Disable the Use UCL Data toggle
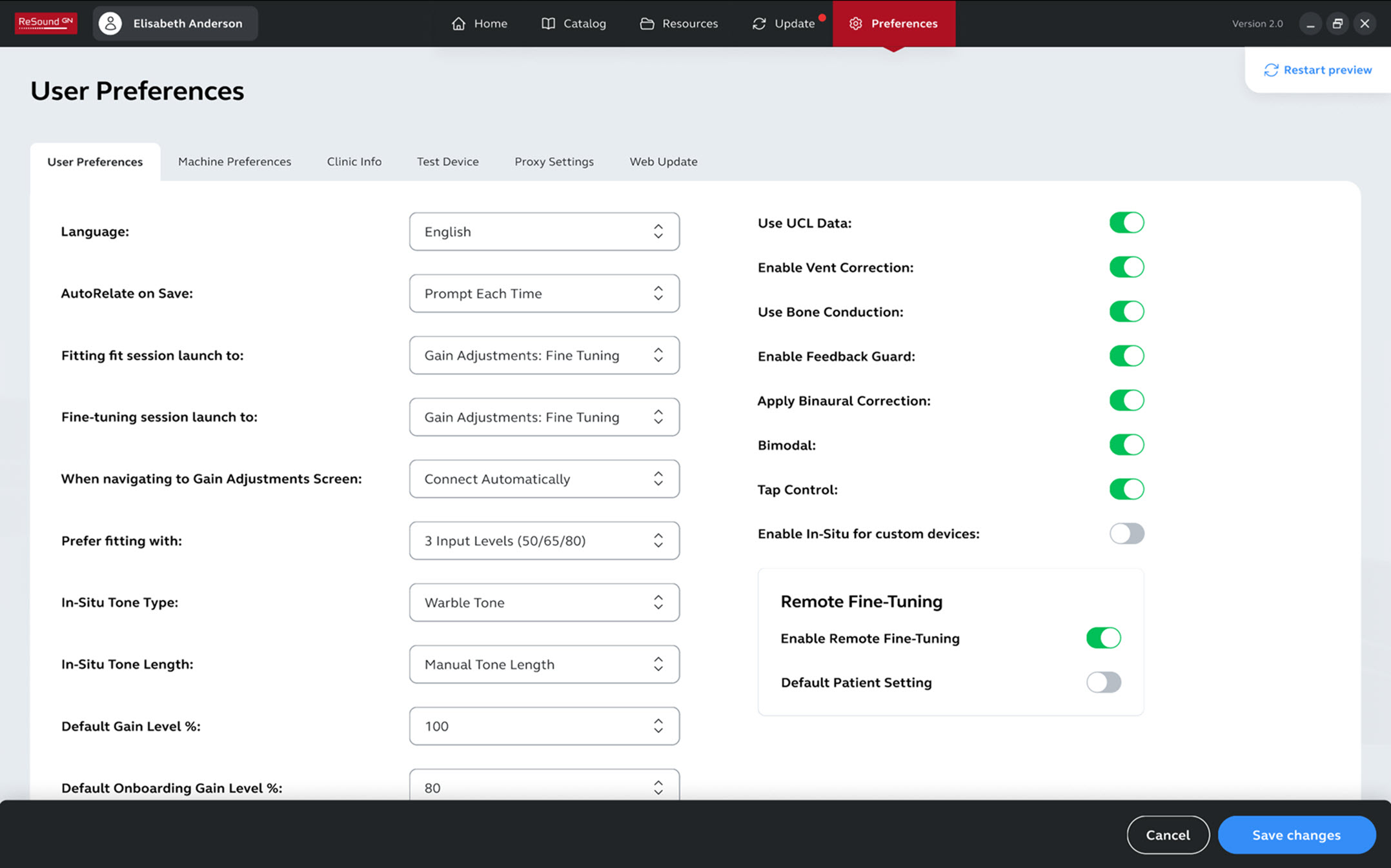This screenshot has width=1391, height=868. [x=1126, y=223]
